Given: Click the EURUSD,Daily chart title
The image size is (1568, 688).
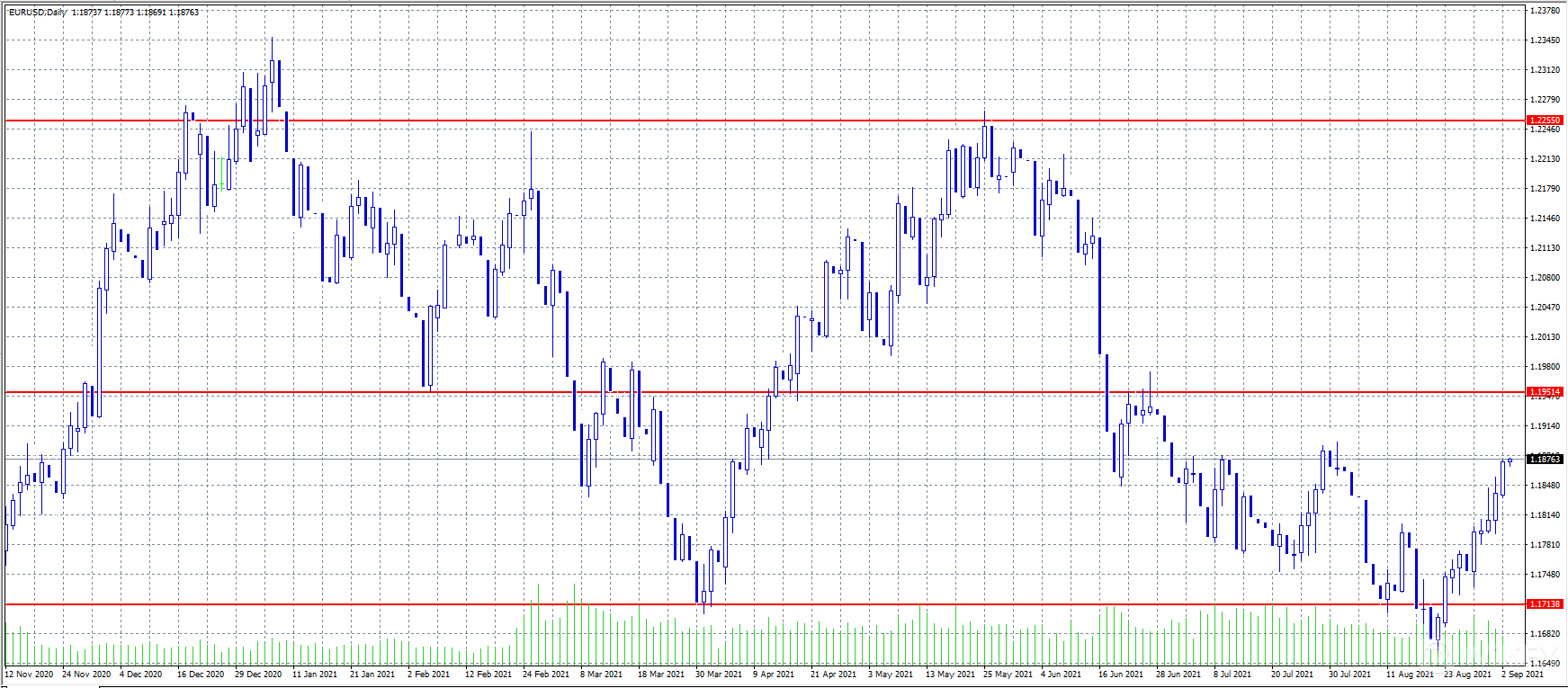Looking at the screenshot, I should [x=38, y=13].
